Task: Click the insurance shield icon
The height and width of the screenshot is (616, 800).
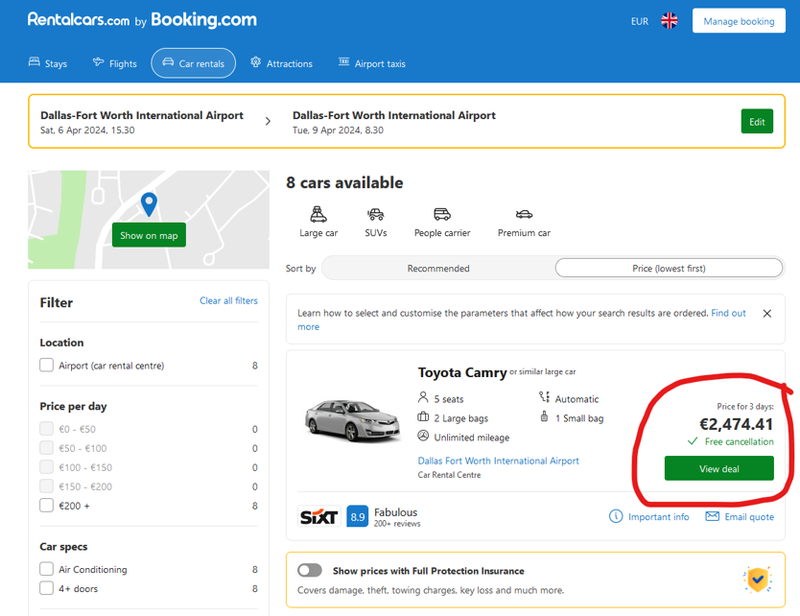Action: pyautogui.click(x=758, y=579)
